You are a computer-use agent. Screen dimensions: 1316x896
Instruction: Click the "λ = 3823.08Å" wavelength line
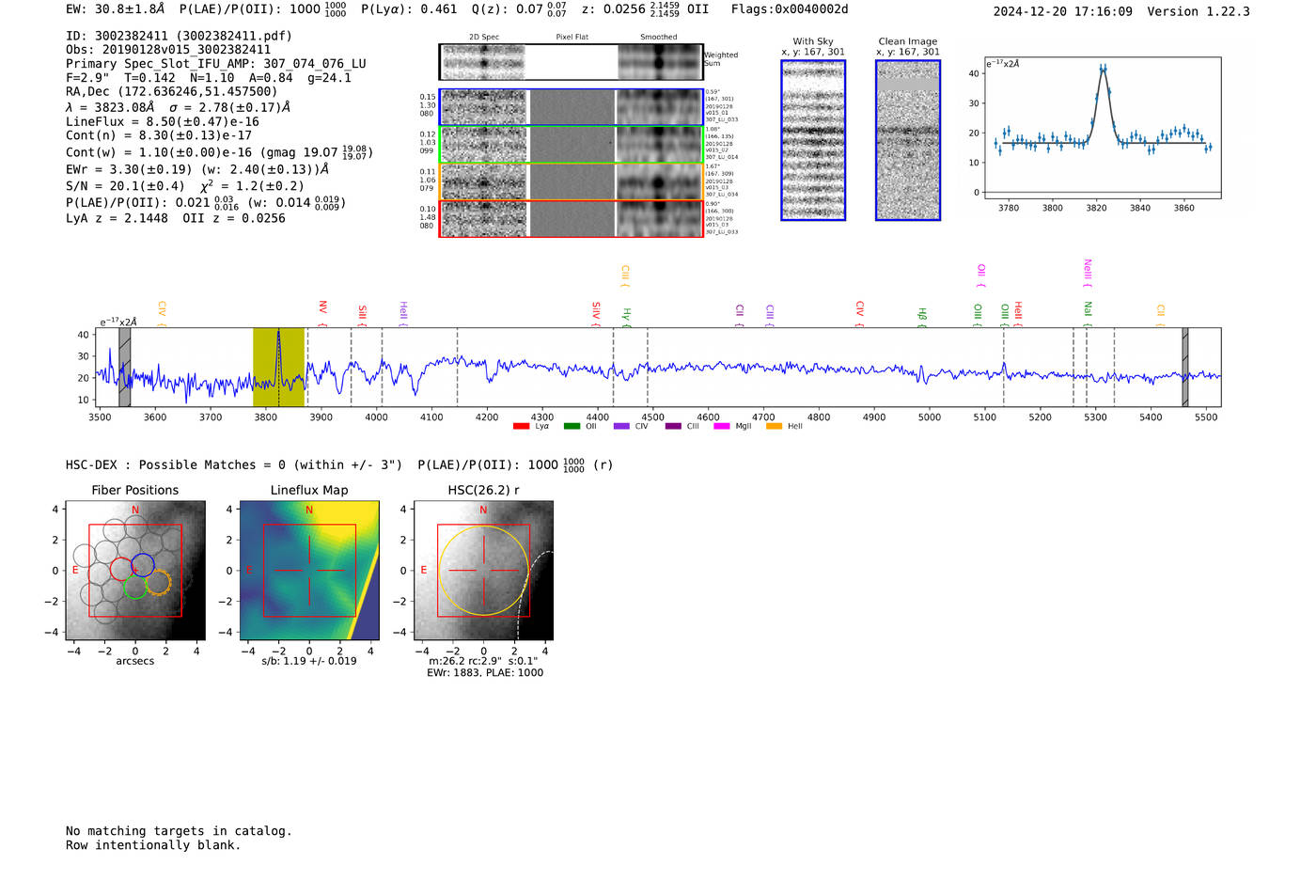110,107
